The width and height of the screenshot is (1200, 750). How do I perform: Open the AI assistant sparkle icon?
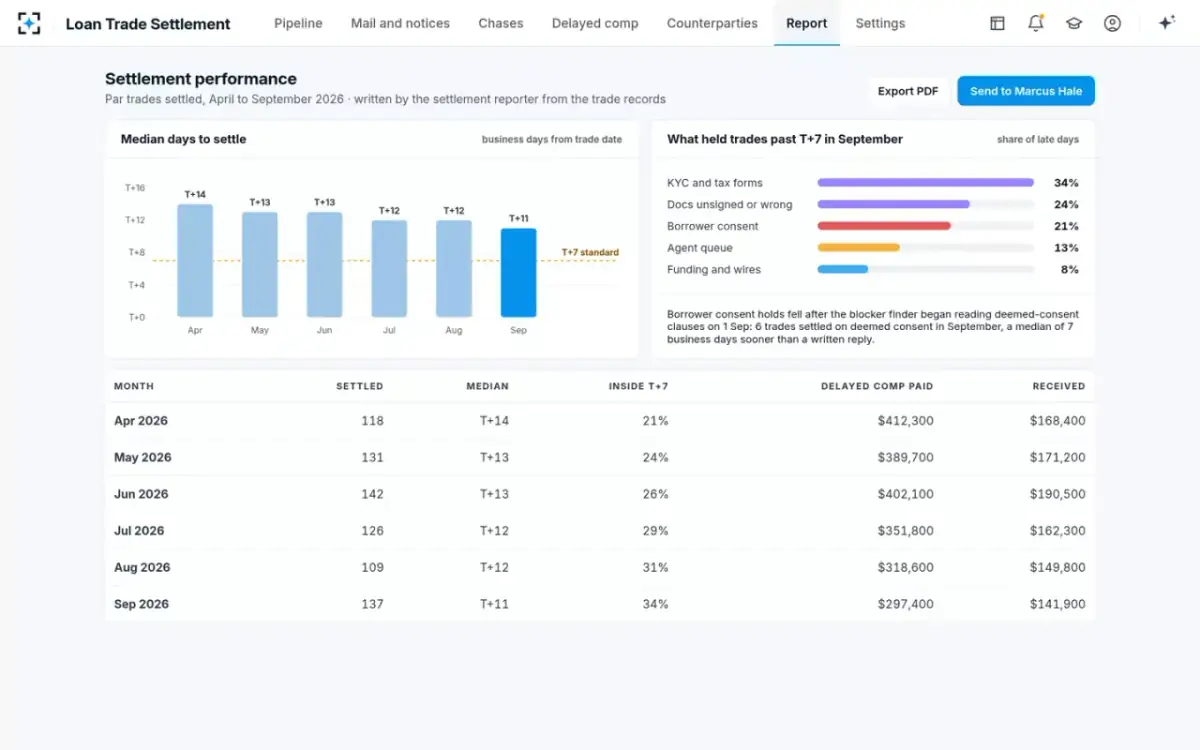(x=1166, y=23)
